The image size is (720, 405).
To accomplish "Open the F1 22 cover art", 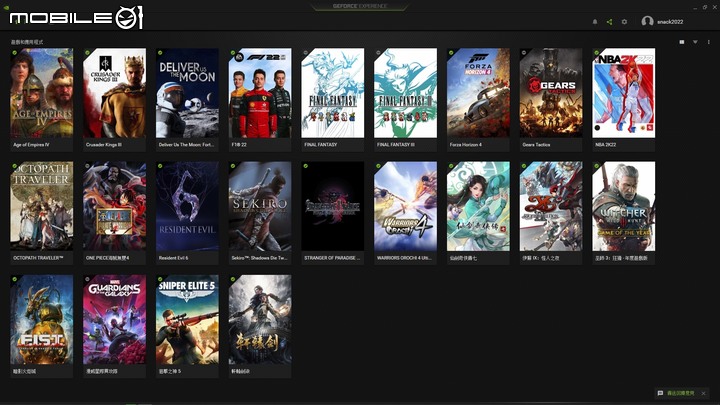I will coord(260,93).
